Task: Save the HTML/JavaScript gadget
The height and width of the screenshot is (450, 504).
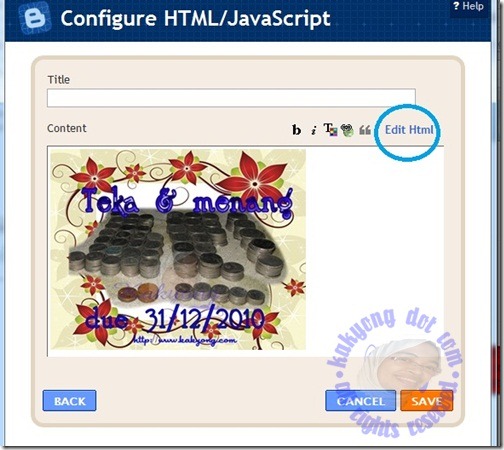Action: click(426, 401)
